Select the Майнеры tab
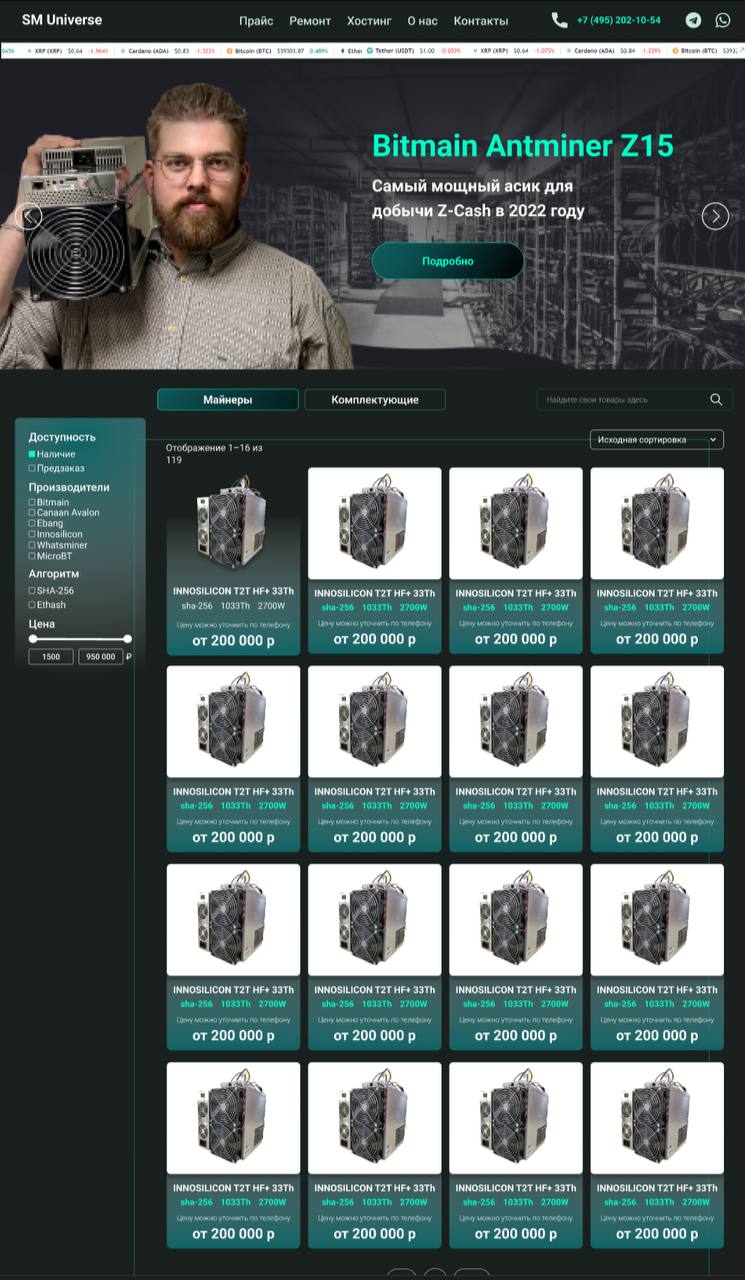 point(228,400)
